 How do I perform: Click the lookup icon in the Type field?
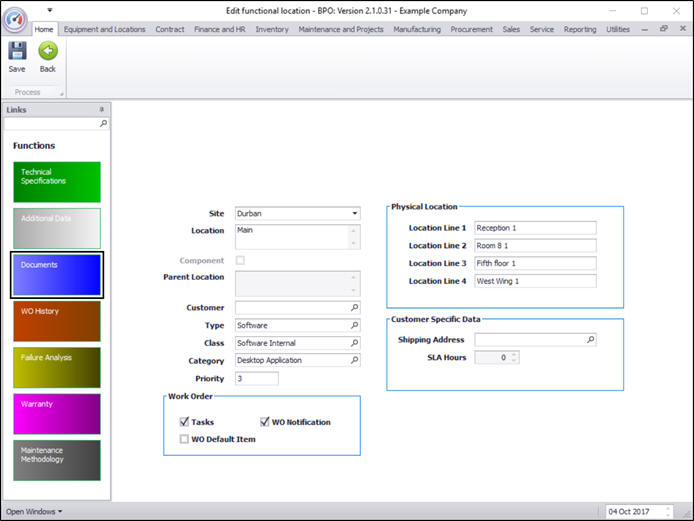(354, 326)
